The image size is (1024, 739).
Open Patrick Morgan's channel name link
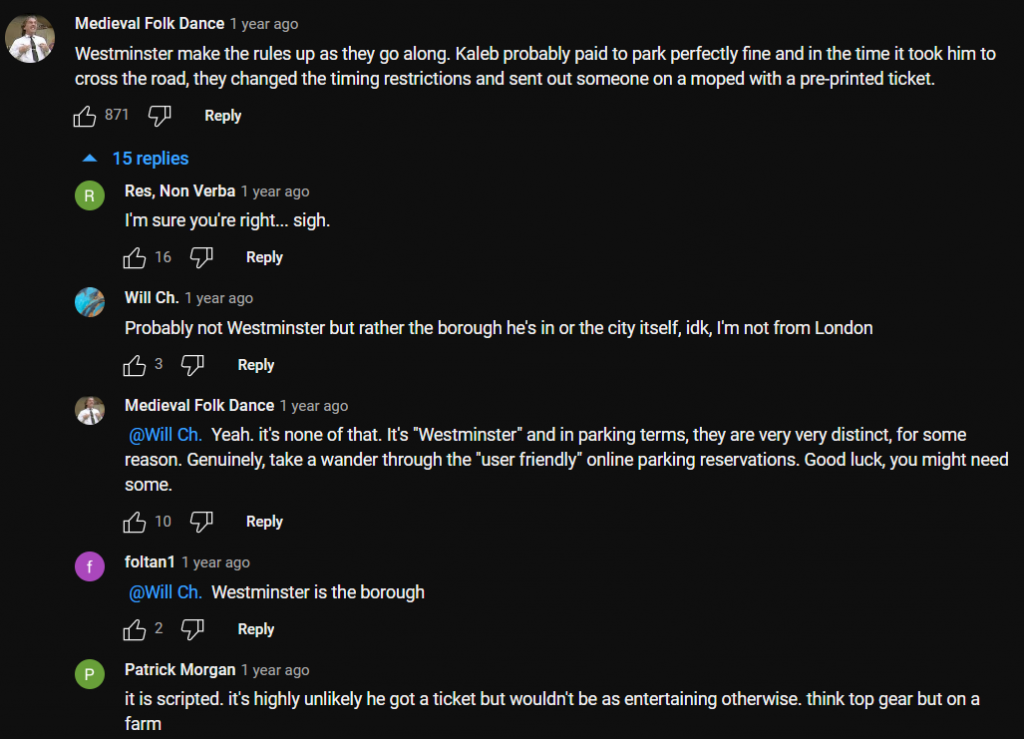click(180, 670)
